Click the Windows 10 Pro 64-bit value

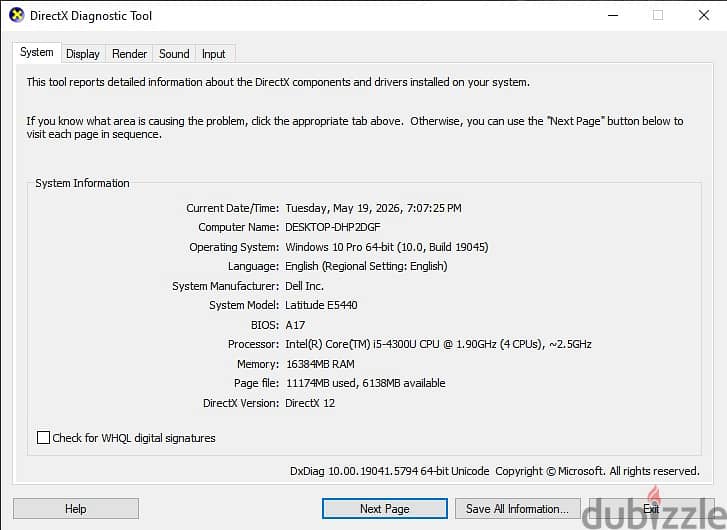387,247
